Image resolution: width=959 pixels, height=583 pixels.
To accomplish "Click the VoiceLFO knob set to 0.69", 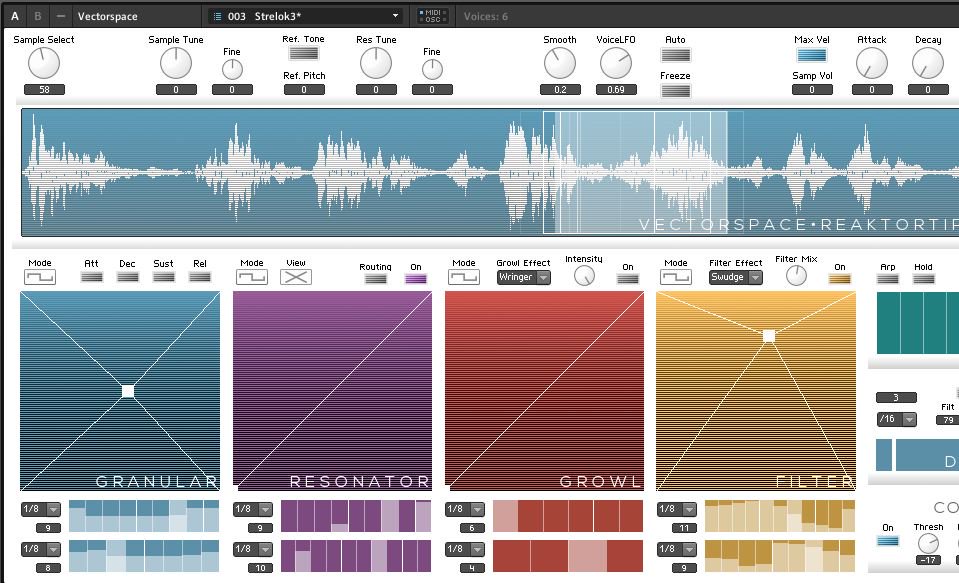I will click(x=616, y=65).
